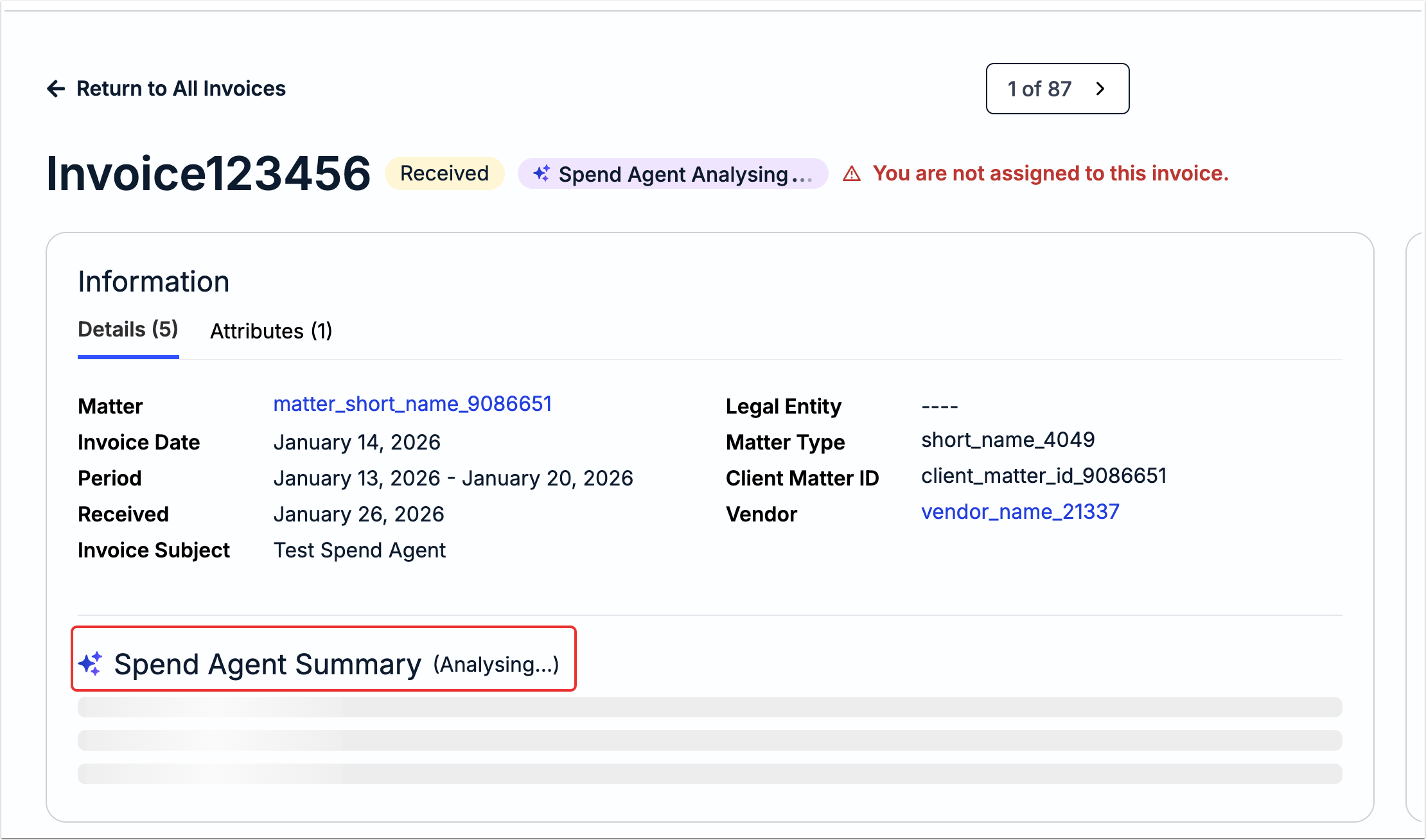Click the not assigned warning message

[1050, 173]
